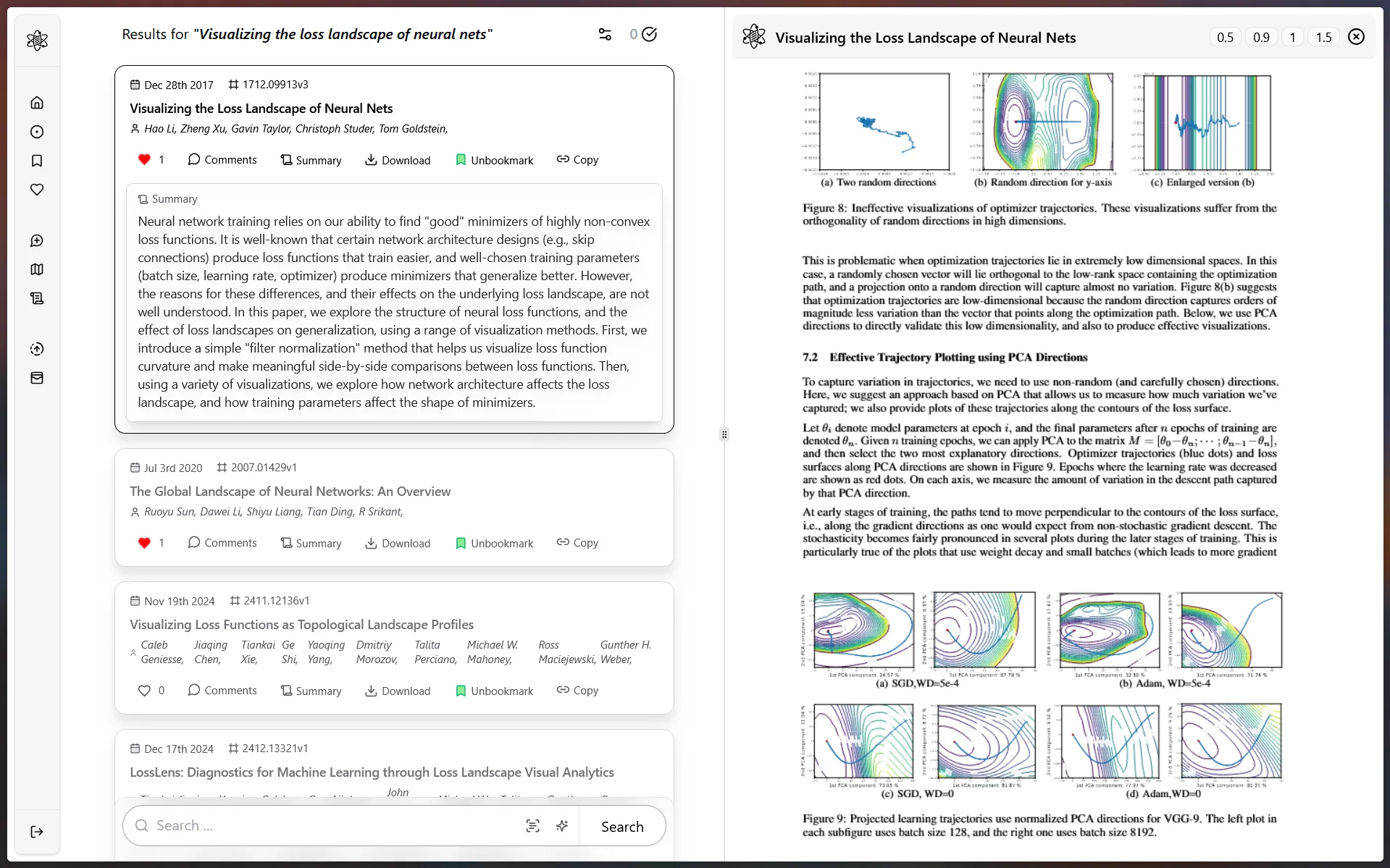Screen dimensions: 1390x868
Task: Collapse Summary of 'Visualizing the Loss Landscape'
Action: pyautogui.click(x=311, y=160)
